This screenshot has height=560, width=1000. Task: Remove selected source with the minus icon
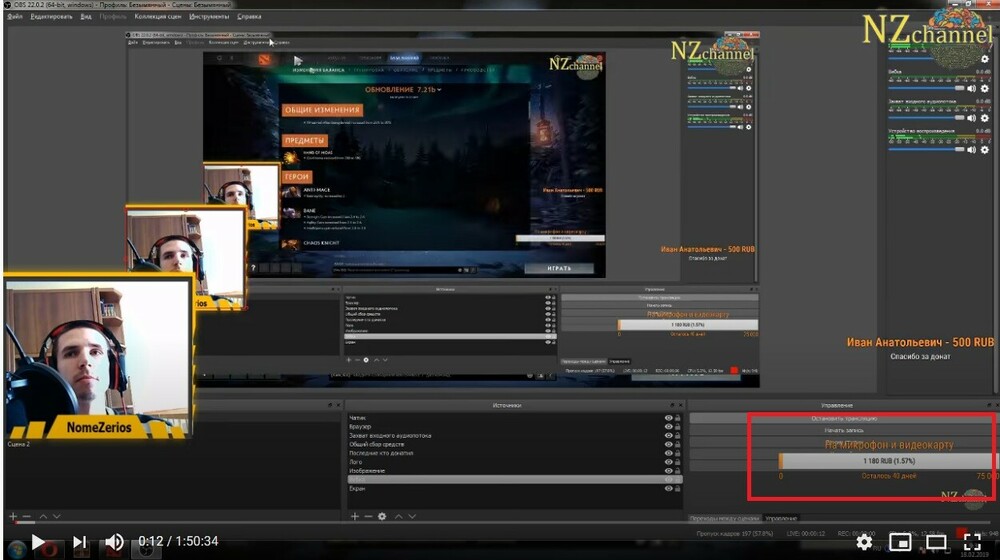pos(368,517)
